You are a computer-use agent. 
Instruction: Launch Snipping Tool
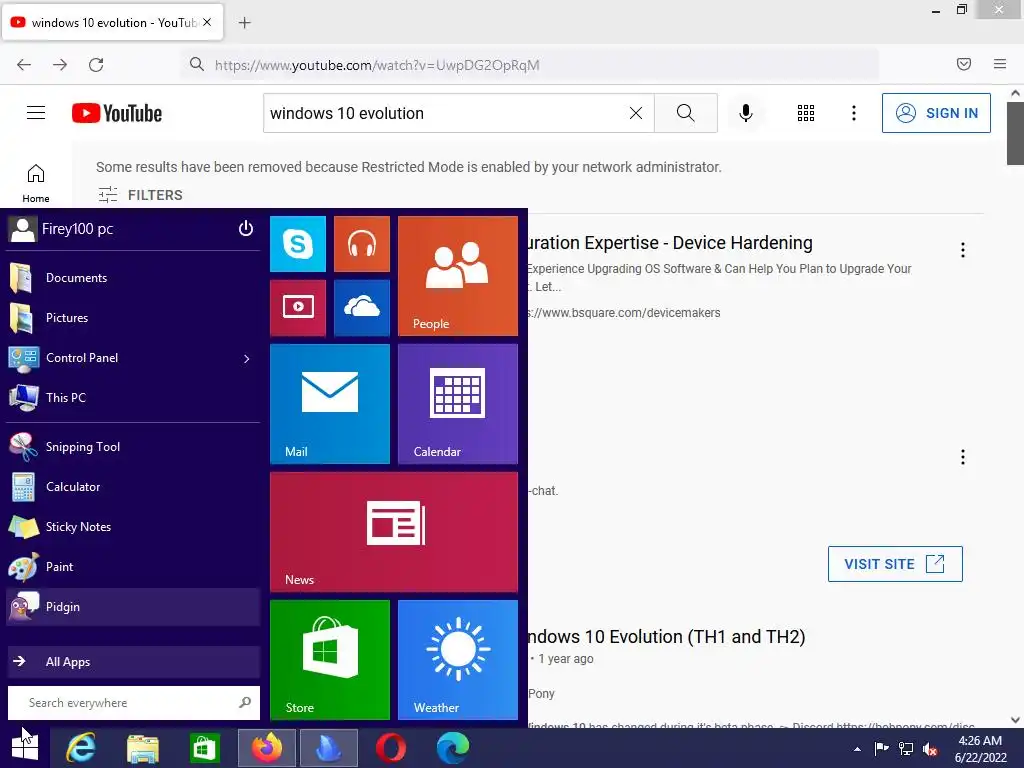tap(133, 447)
